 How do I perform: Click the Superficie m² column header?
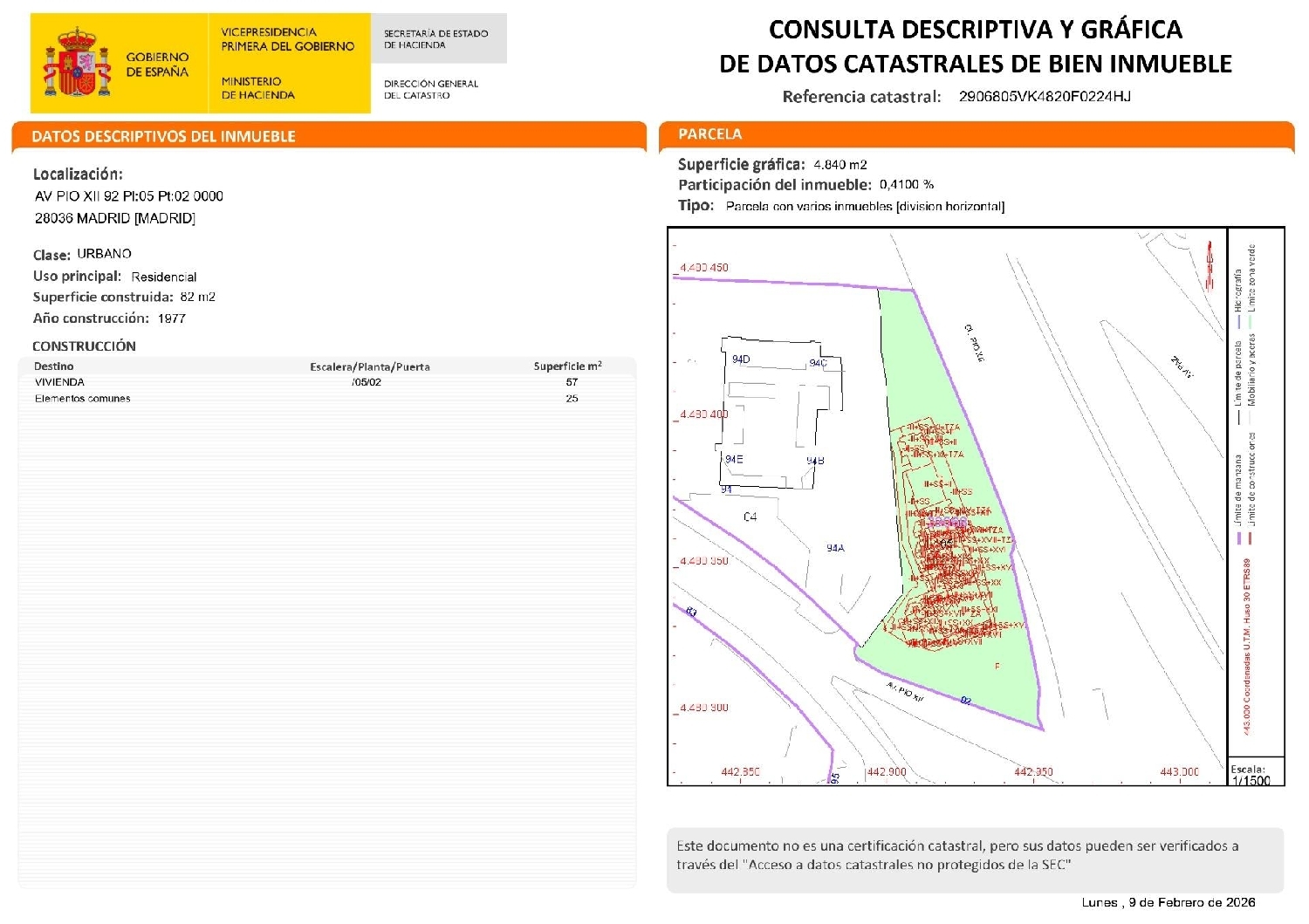pyautogui.click(x=567, y=366)
